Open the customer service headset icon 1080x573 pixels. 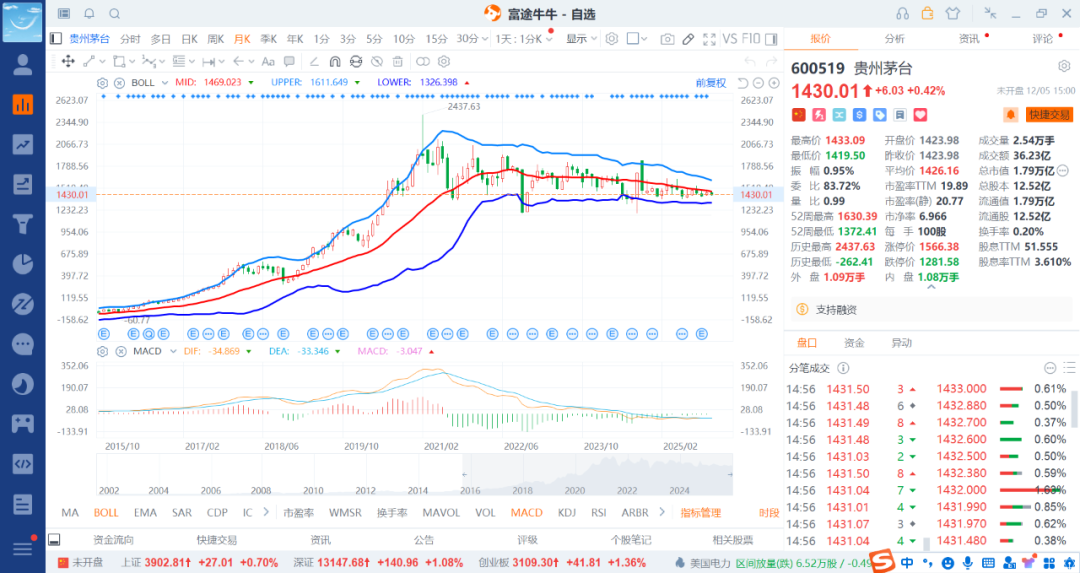(903, 13)
